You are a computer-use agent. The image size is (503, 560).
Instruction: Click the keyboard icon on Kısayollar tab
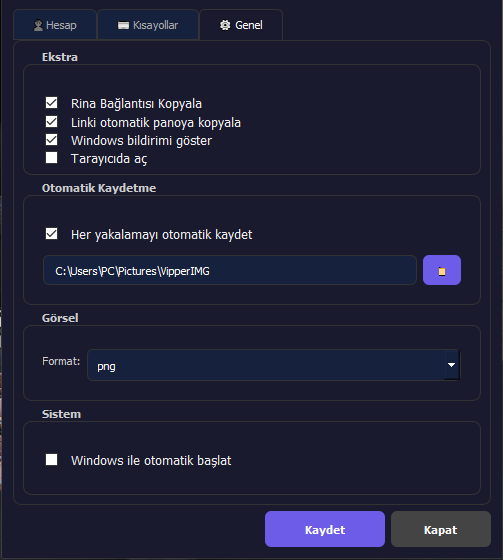tap(123, 25)
